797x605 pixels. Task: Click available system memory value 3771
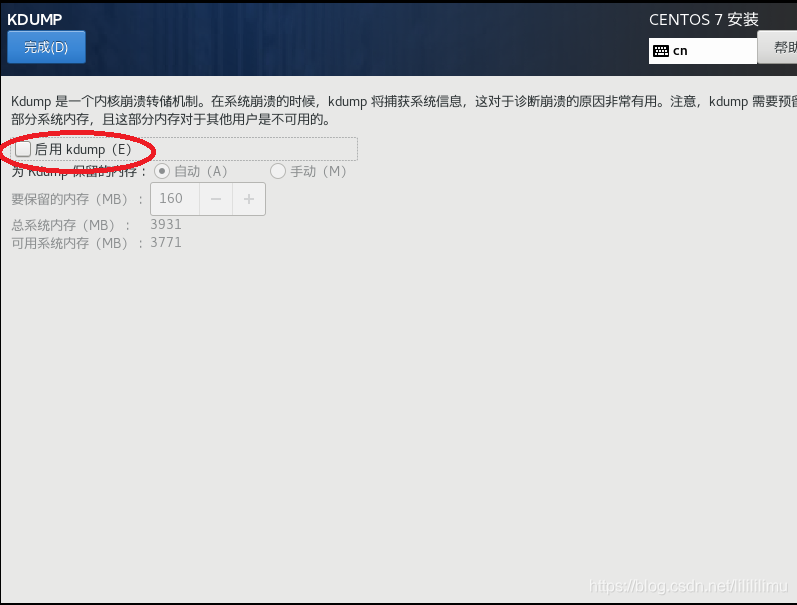point(166,243)
